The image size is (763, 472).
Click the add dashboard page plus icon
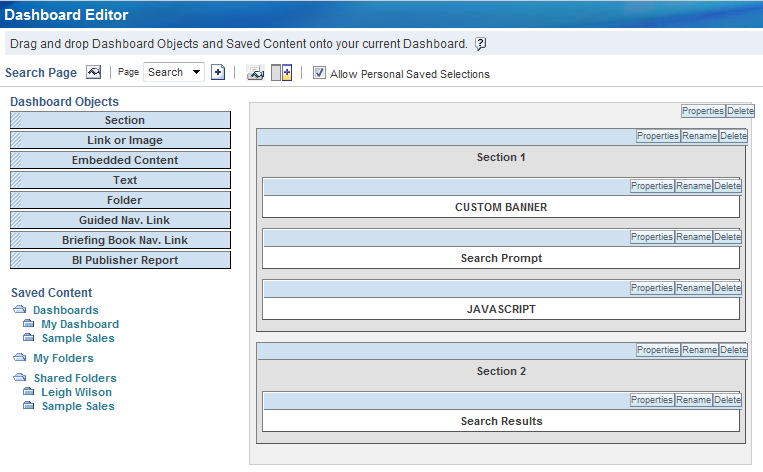click(218, 72)
